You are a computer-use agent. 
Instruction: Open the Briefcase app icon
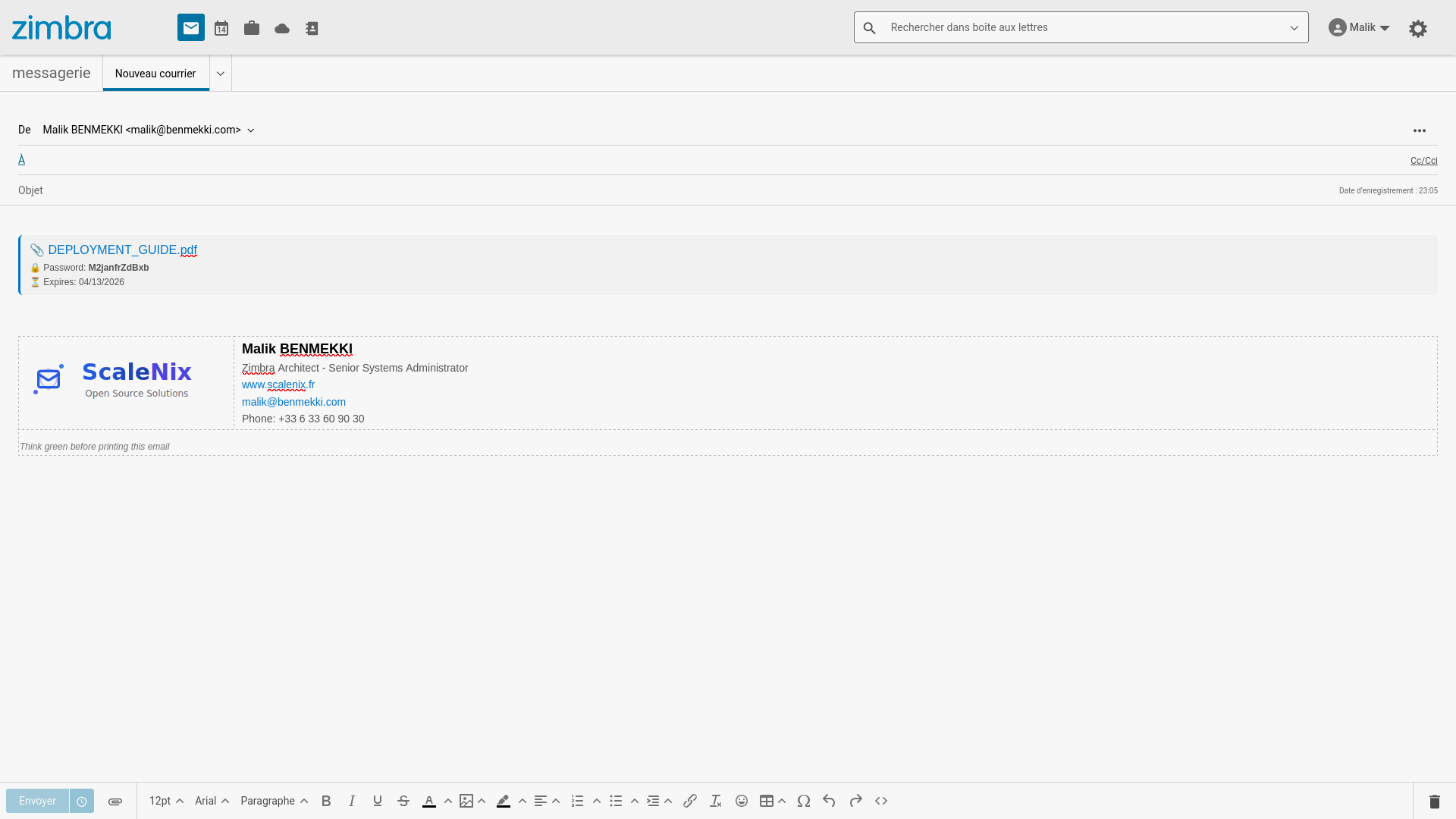pyautogui.click(x=252, y=28)
